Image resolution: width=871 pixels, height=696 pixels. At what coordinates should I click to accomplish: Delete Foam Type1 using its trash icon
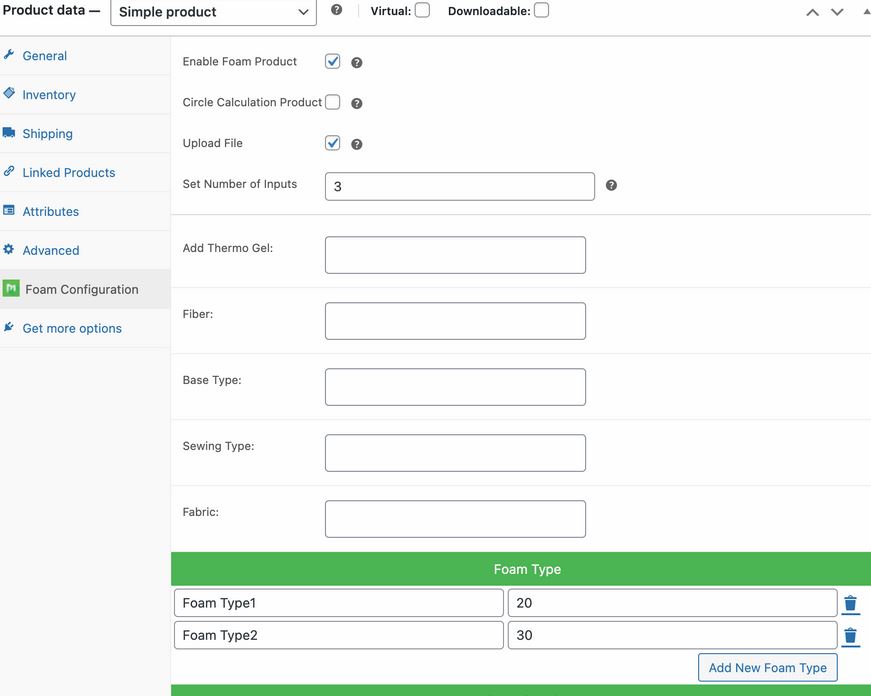coord(851,602)
